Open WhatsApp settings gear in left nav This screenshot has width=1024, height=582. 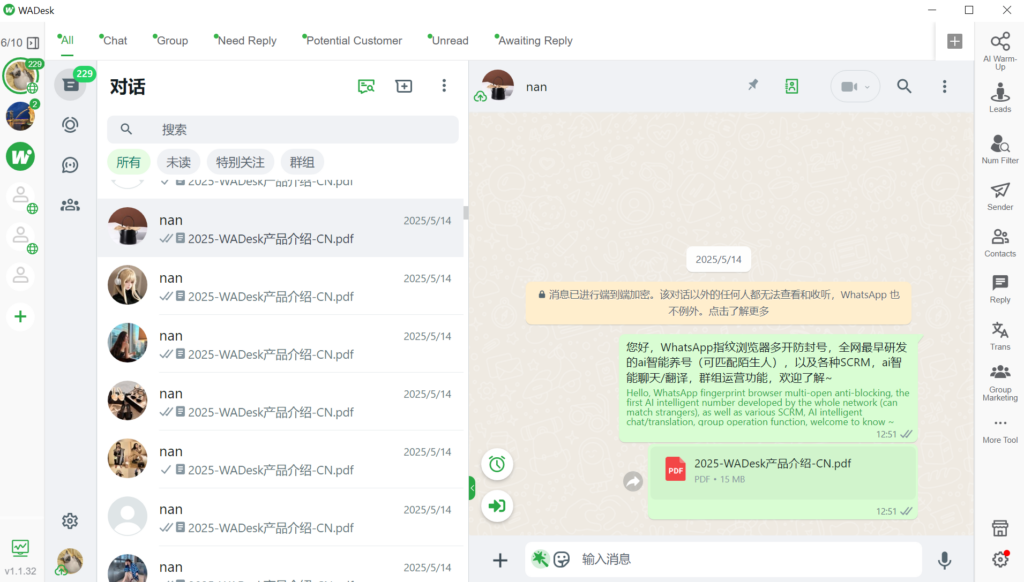(70, 521)
